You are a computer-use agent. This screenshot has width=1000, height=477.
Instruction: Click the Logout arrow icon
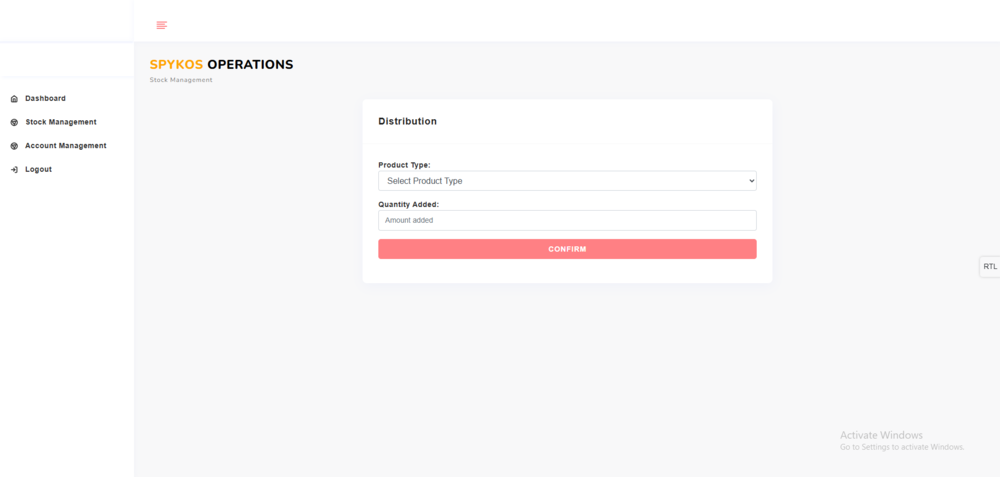tap(14, 170)
